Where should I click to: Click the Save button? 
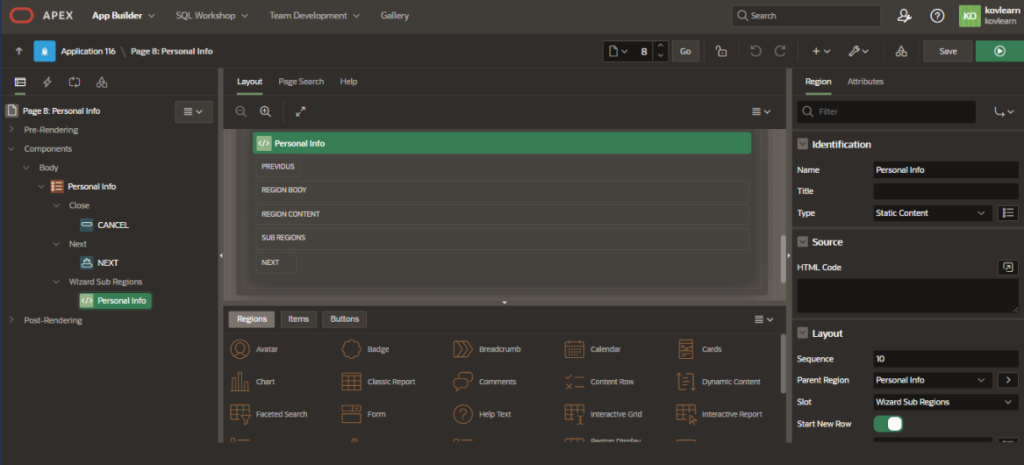pyautogui.click(x=948, y=51)
